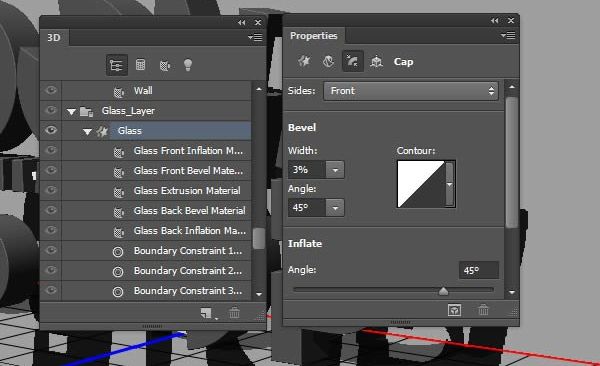Screen dimensions: 600x366
Task: Delete the selected object in 3D panel
Action: (x=234, y=313)
